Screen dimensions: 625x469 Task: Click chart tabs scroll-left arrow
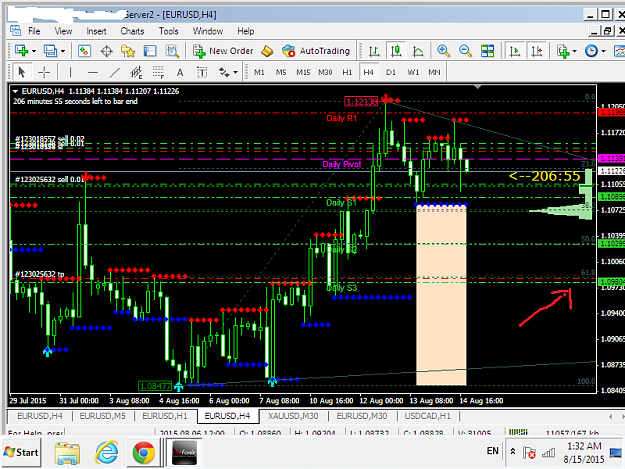click(x=610, y=416)
